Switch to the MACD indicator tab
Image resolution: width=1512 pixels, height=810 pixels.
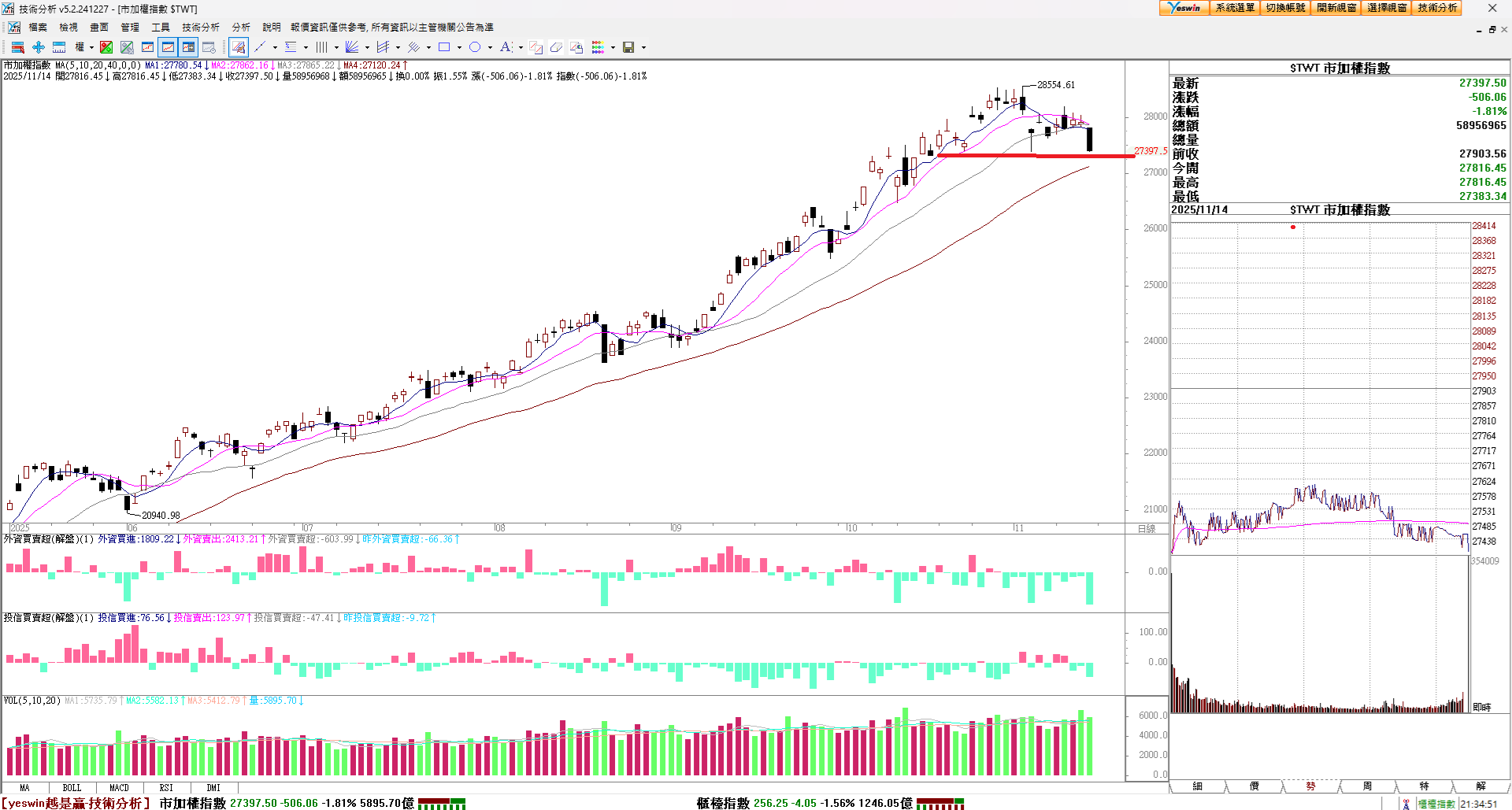tap(119, 787)
